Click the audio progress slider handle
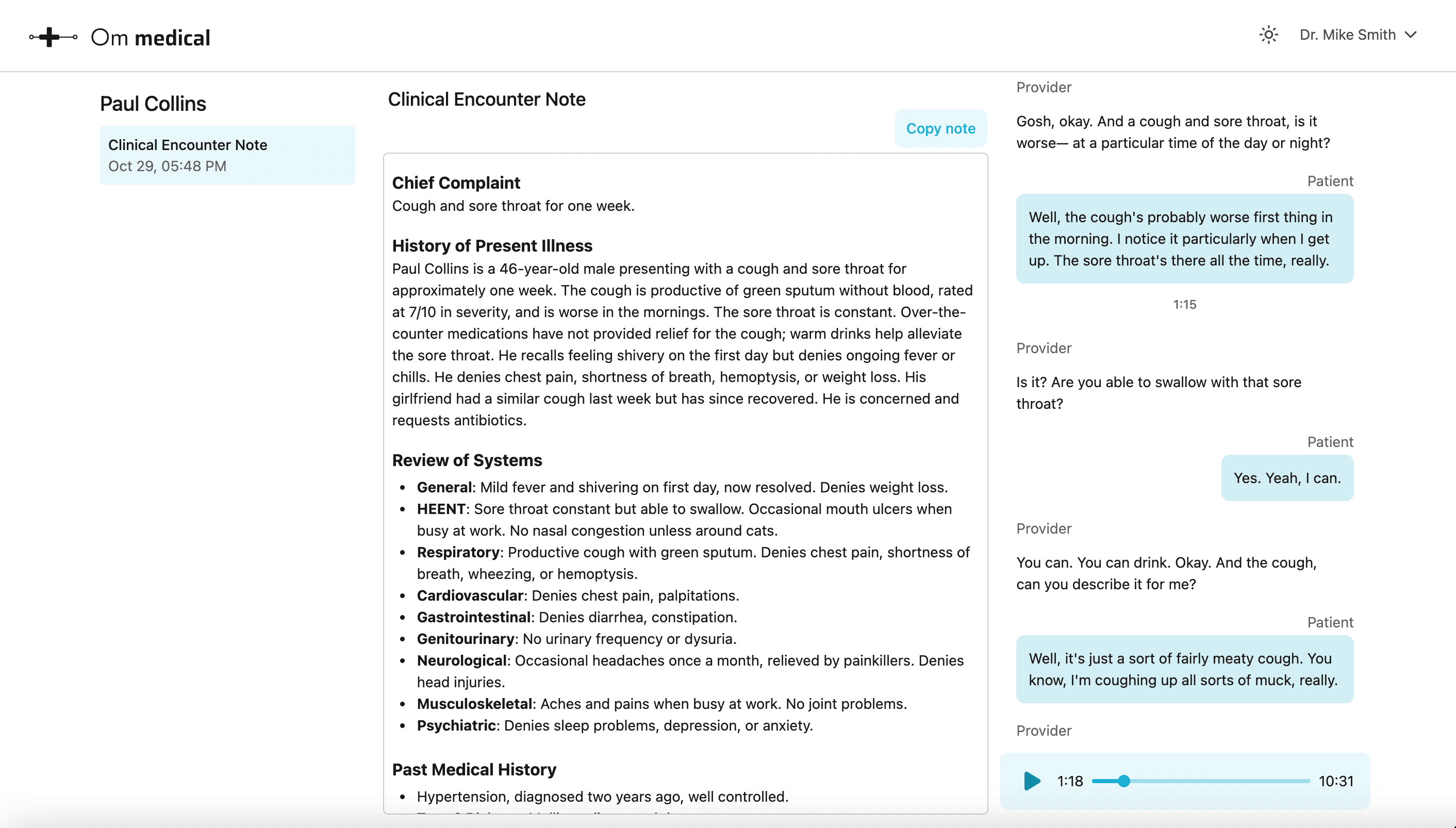1456x828 pixels. pyautogui.click(x=1124, y=781)
